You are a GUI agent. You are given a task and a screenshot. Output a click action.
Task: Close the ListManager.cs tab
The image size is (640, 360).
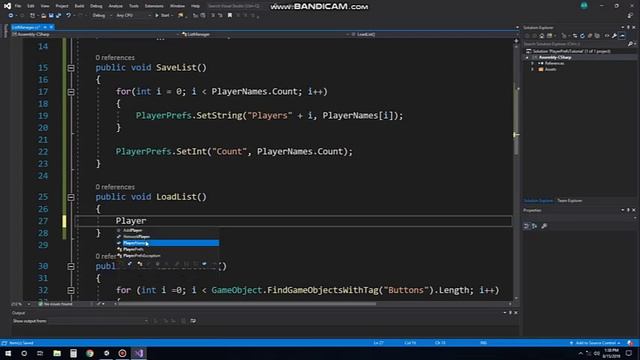(51, 27)
